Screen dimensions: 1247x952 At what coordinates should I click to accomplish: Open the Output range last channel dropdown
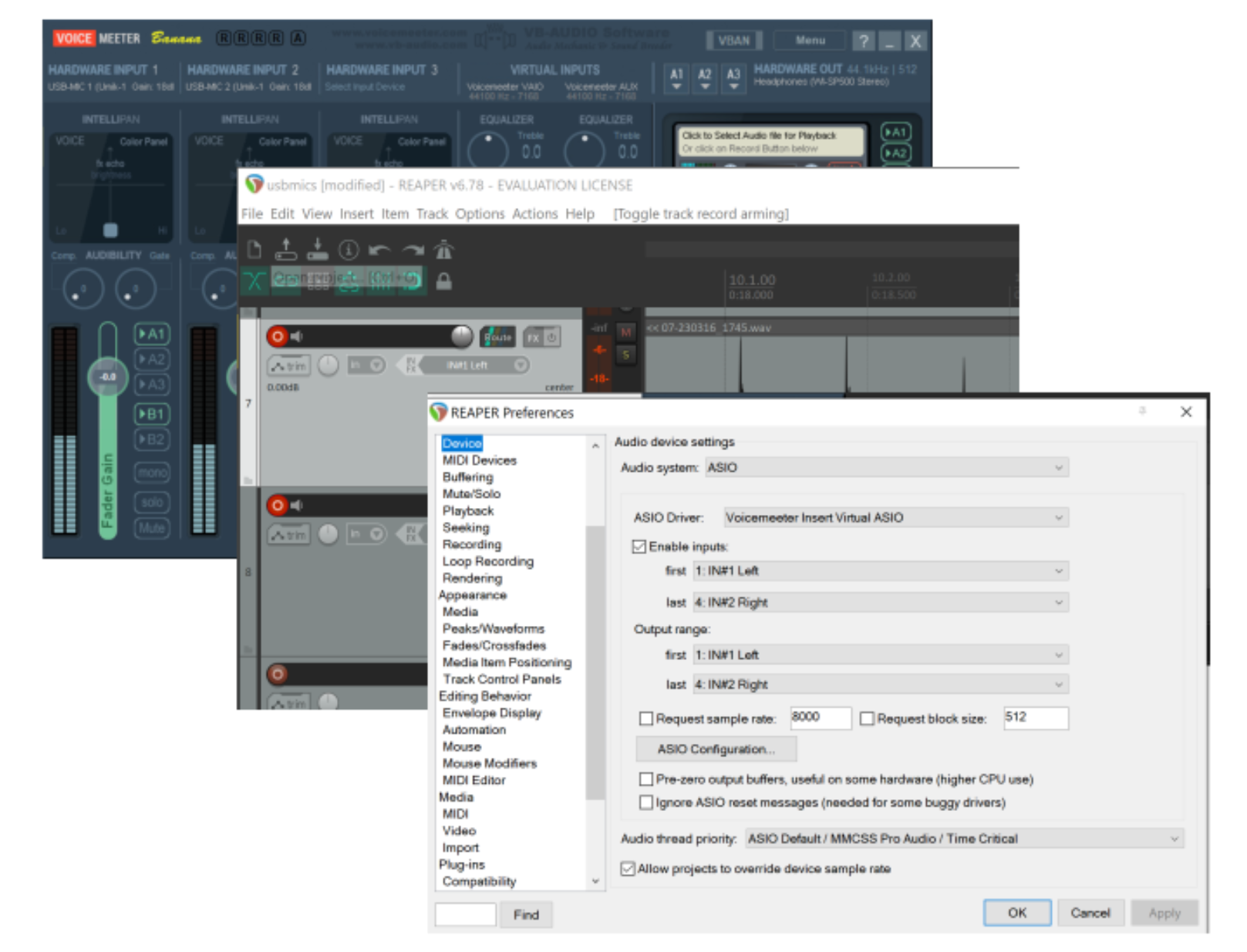click(x=881, y=684)
